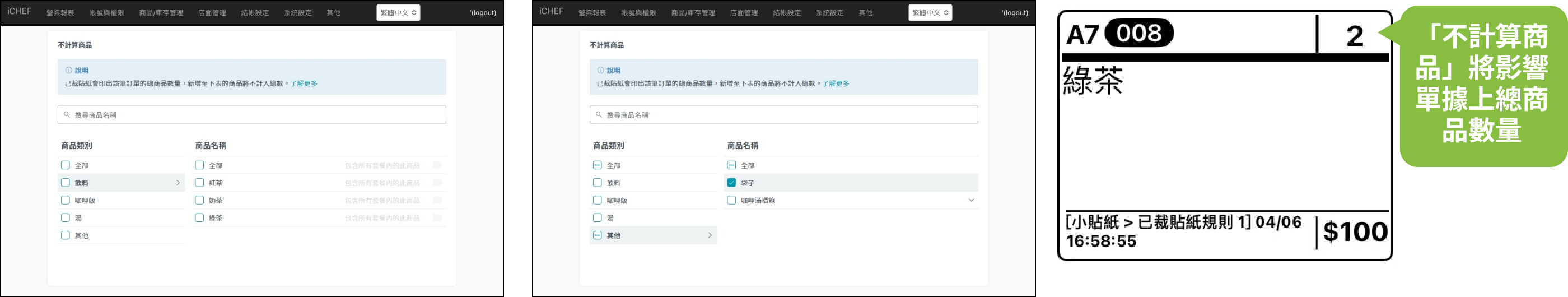Click the right chevron on the highlighted 其他 category
Screen dimensions: 1568x297
710,235
